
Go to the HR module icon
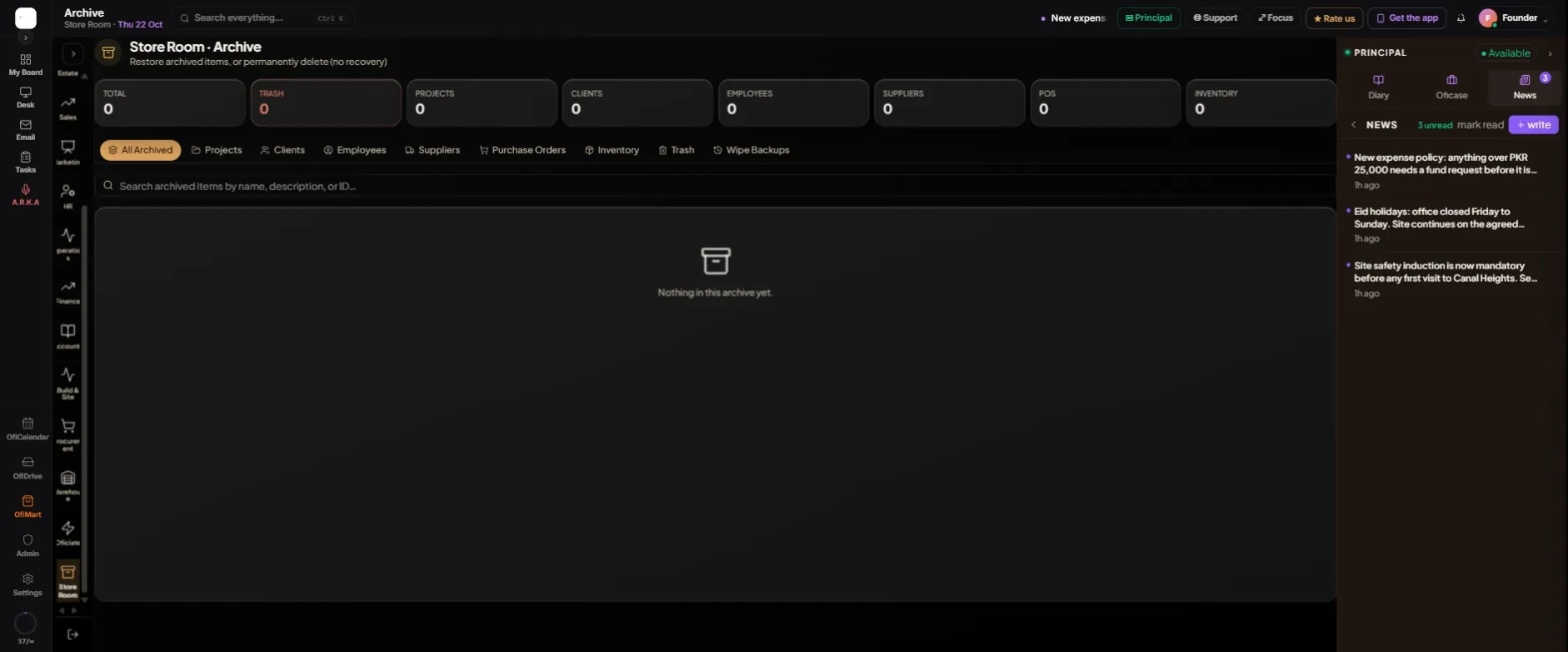pyautogui.click(x=68, y=196)
